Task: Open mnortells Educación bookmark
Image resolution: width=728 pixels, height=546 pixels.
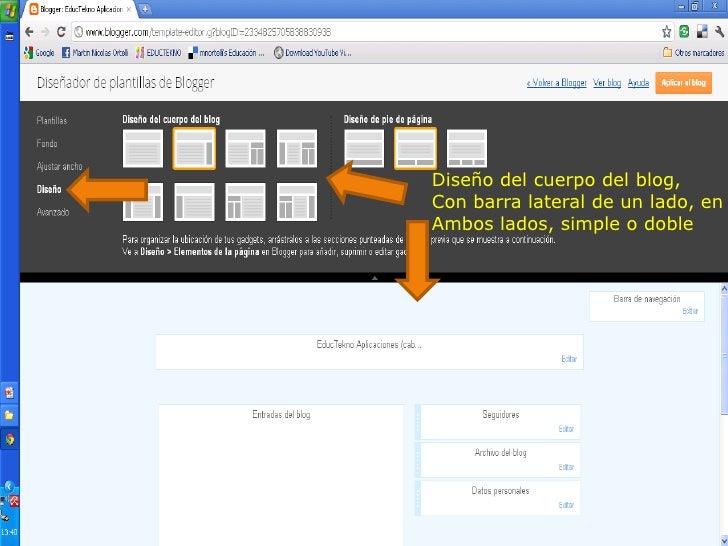Action: pos(226,53)
